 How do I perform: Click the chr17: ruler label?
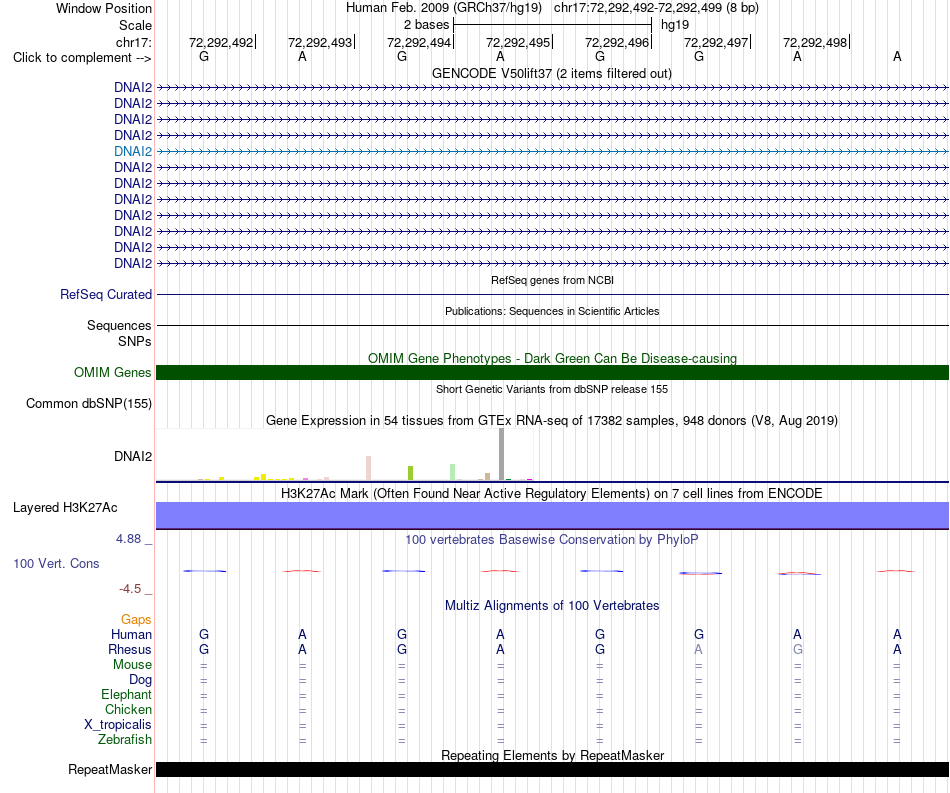pyautogui.click(x=134, y=42)
